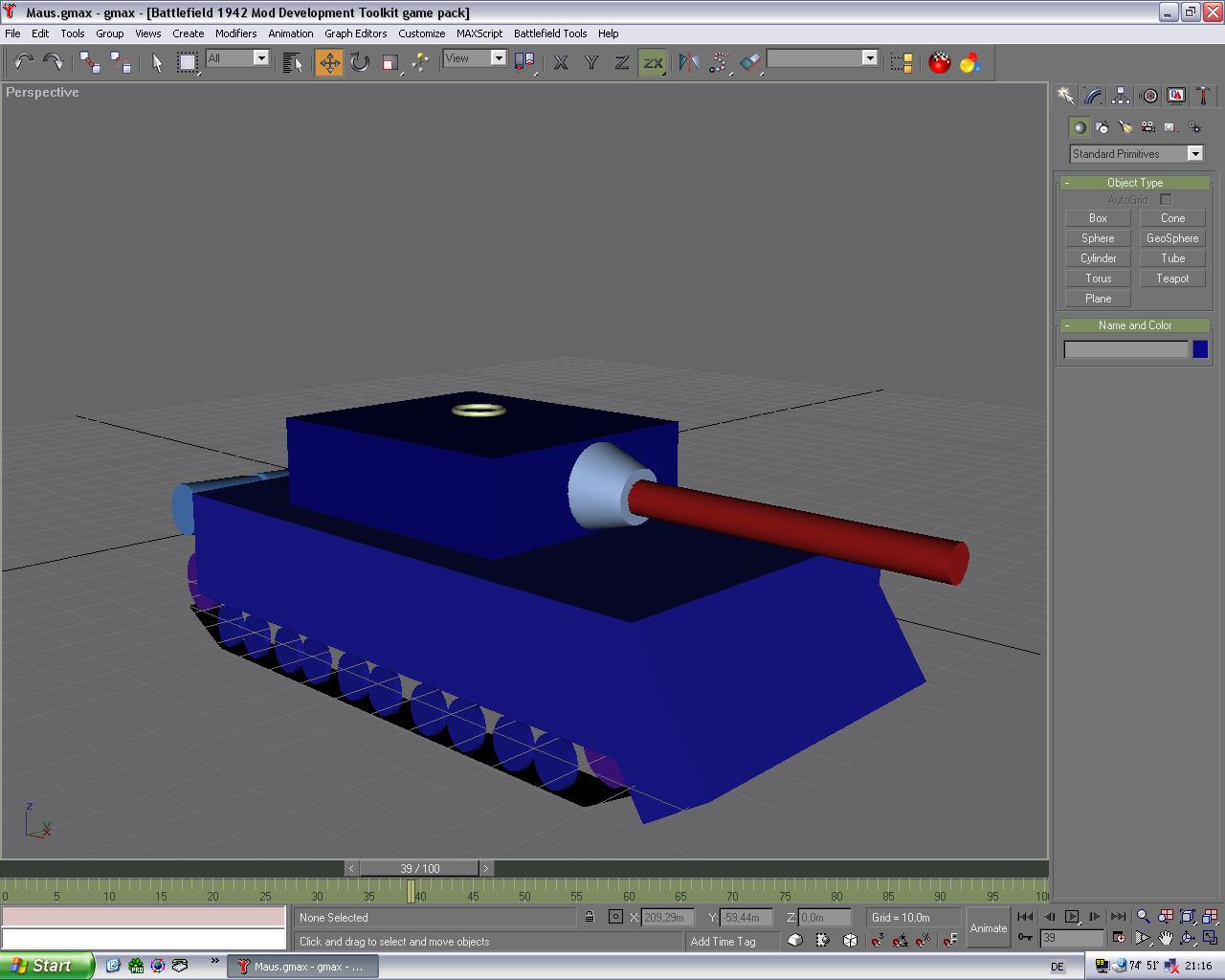Open the Utilities hammer panel
The height and width of the screenshot is (980, 1225).
pos(1203,96)
